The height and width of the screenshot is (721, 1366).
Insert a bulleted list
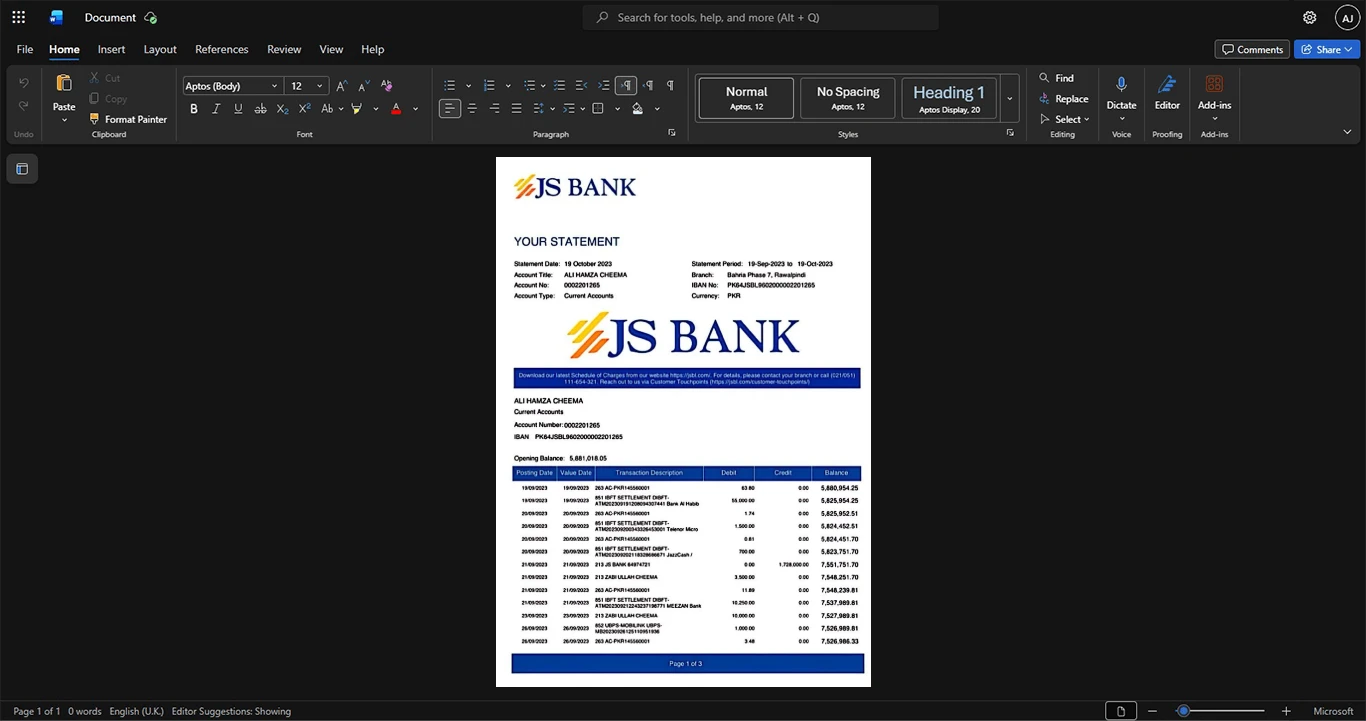(x=450, y=86)
